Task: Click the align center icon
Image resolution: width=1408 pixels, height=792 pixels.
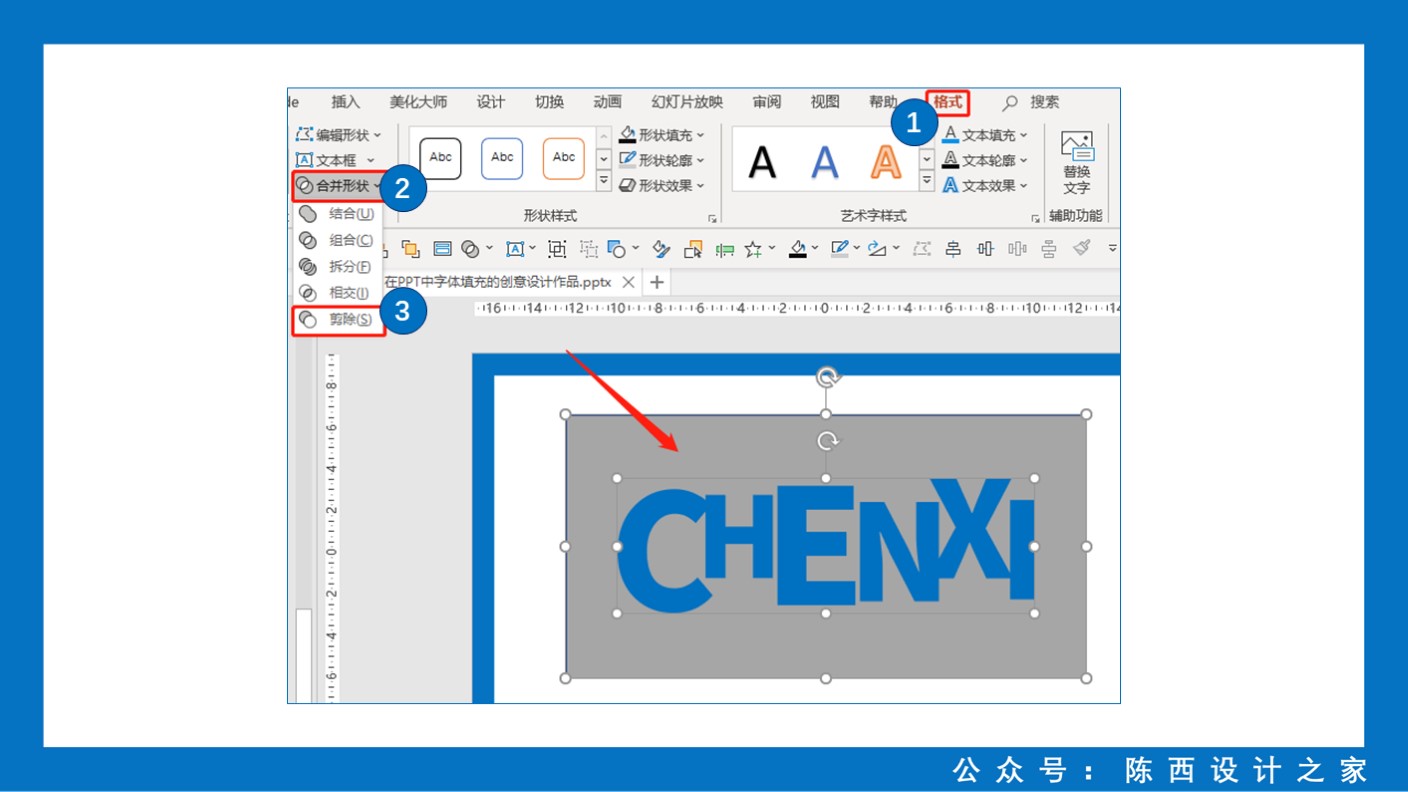Action: pyautogui.click(x=953, y=249)
